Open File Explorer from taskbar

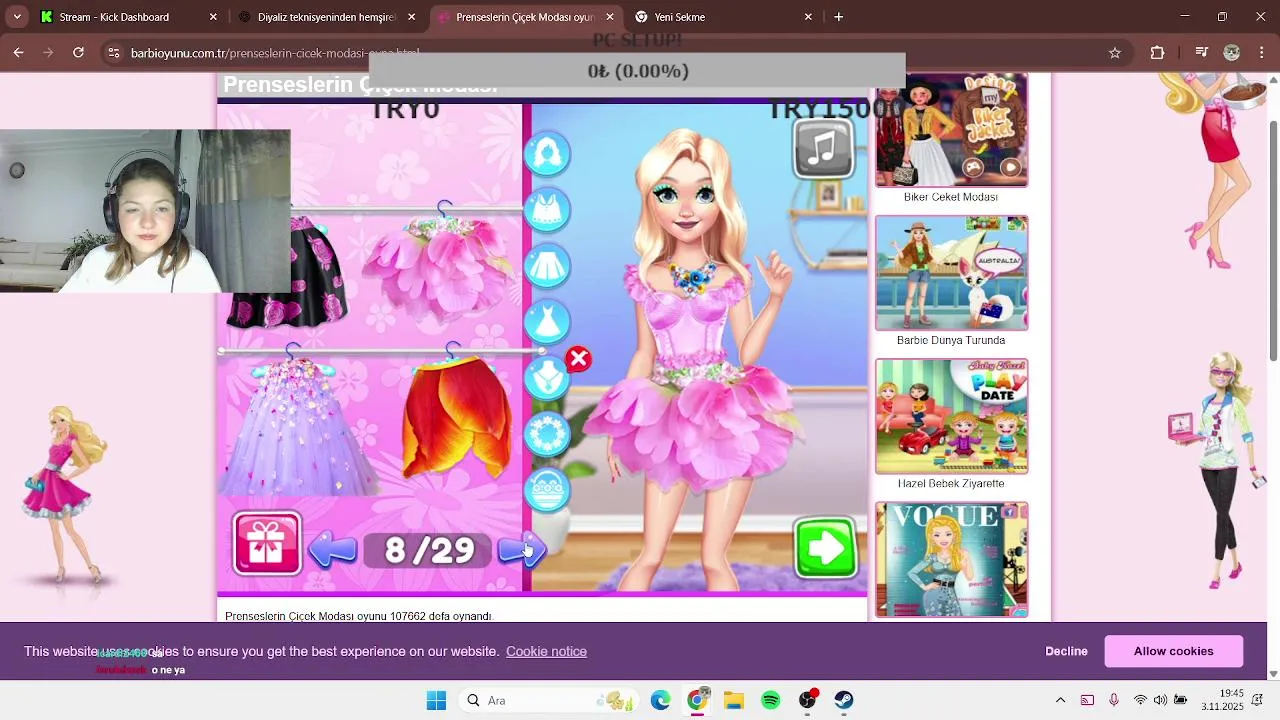[734, 700]
